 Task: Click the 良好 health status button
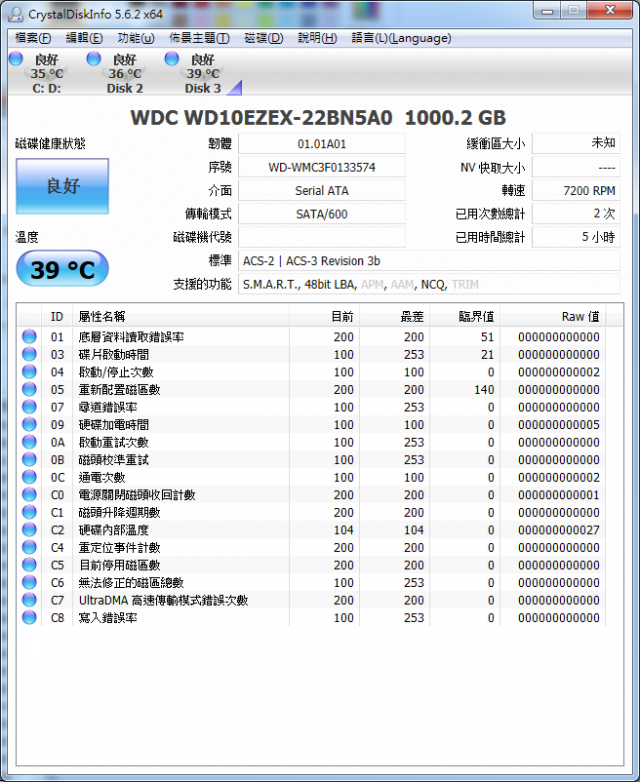(62, 186)
